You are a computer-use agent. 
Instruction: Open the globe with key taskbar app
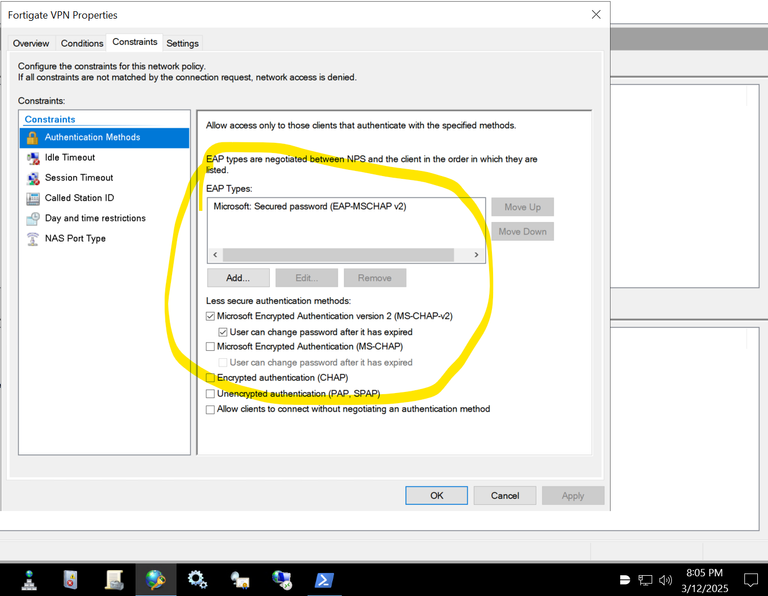click(x=156, y=580)
